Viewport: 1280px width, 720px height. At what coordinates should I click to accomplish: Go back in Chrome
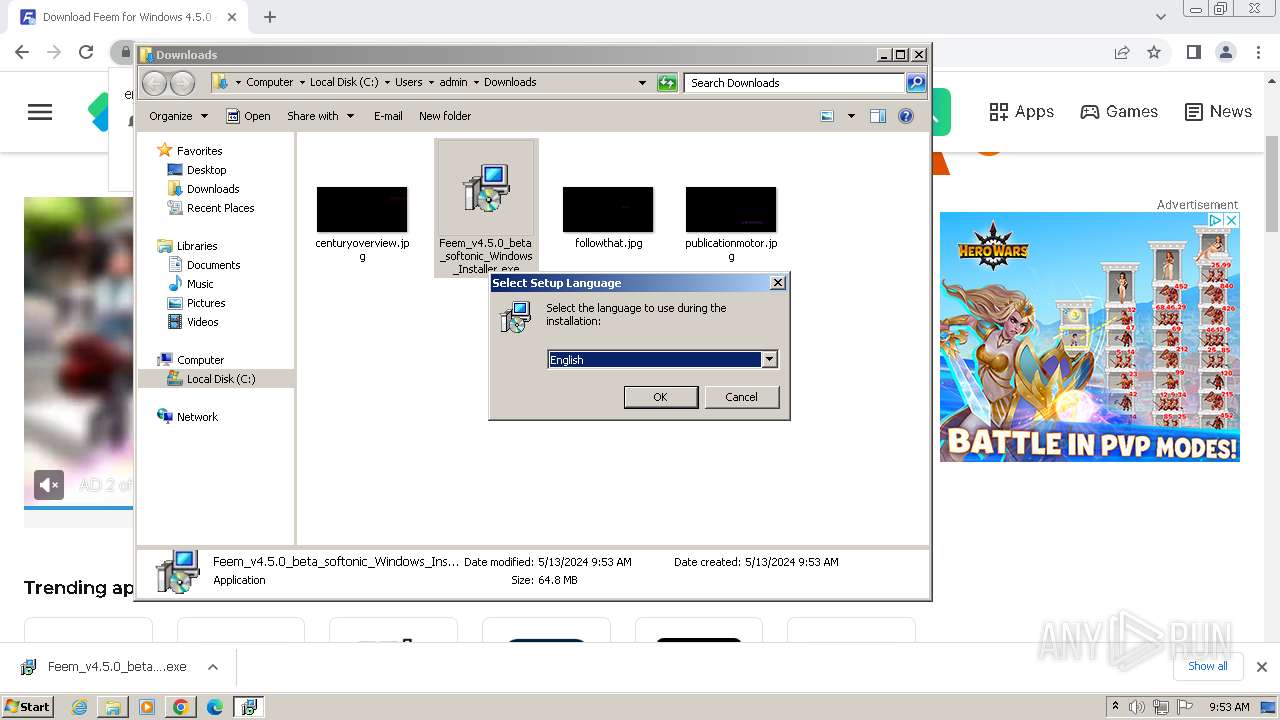(22, 52)
